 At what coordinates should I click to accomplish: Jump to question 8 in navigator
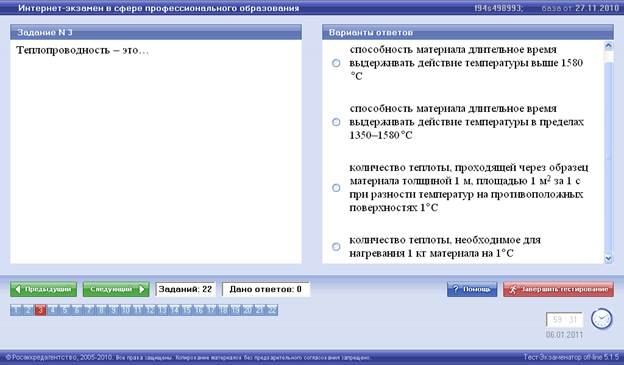[x=101, y=310]
